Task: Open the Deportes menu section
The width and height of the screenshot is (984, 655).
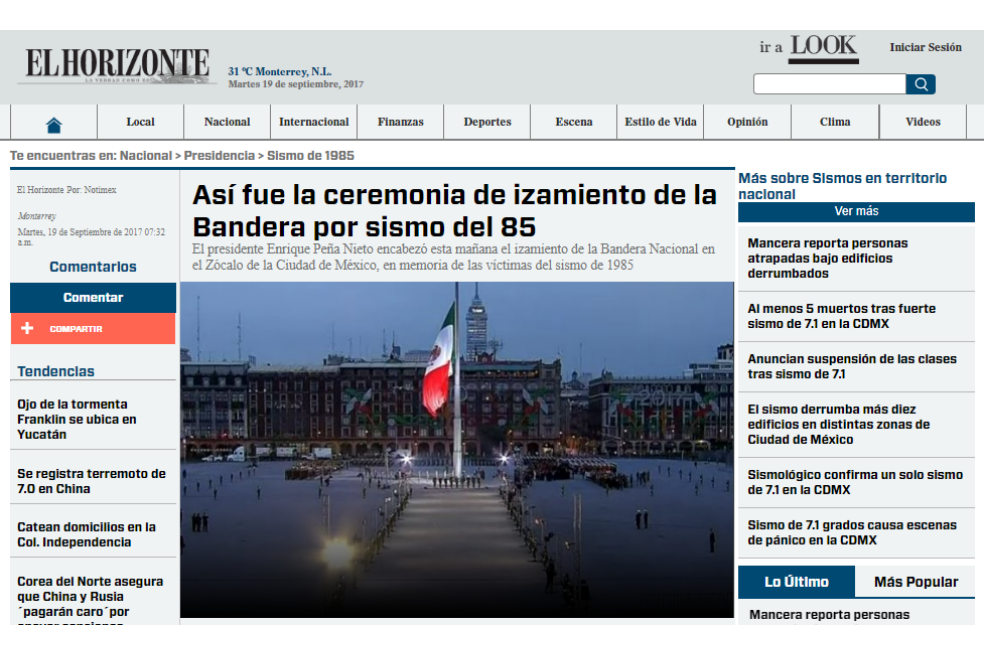Action: (x=488, y=122)
